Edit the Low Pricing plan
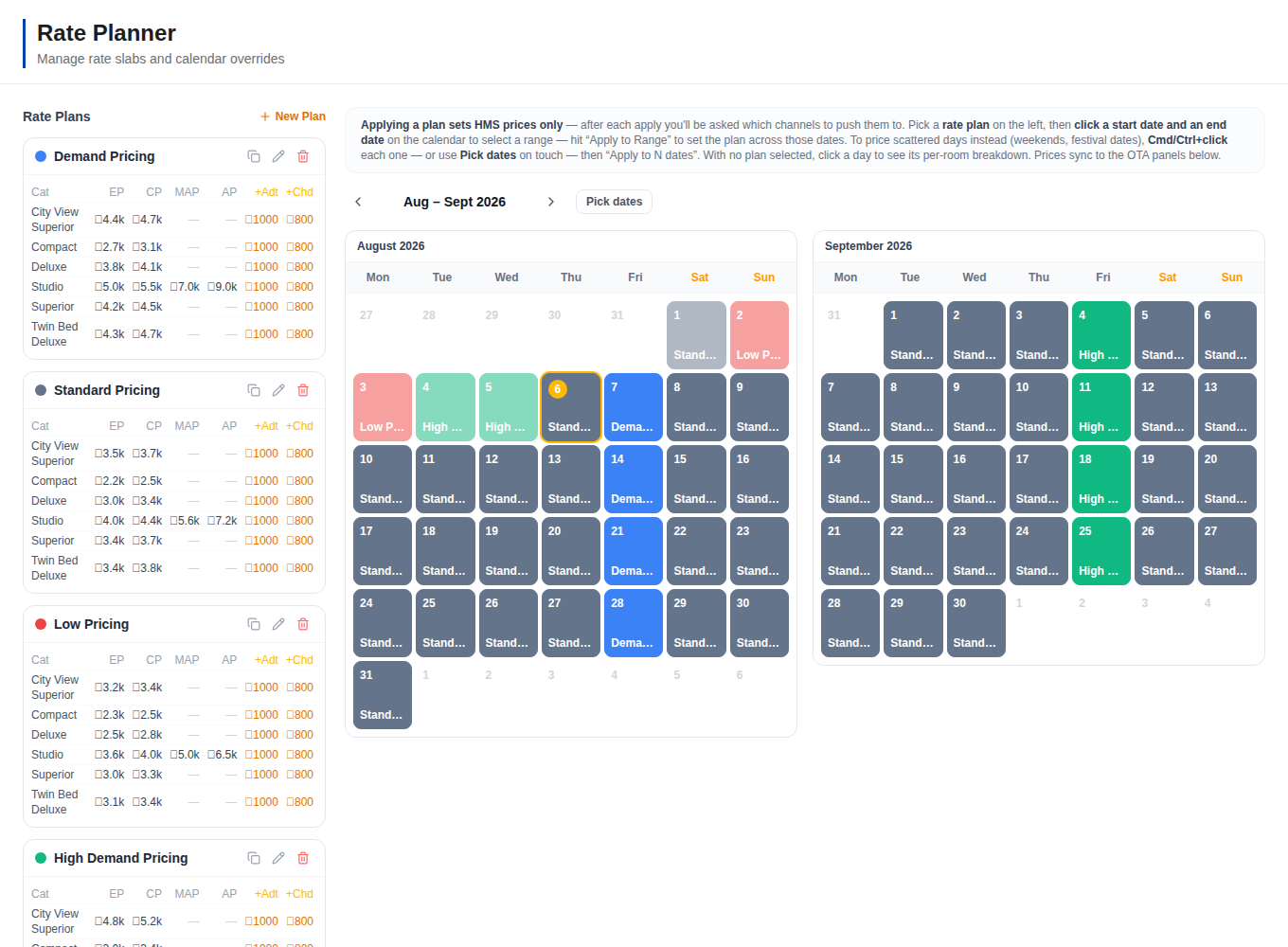Viewport: 1288px width, 947px height. 278,624
